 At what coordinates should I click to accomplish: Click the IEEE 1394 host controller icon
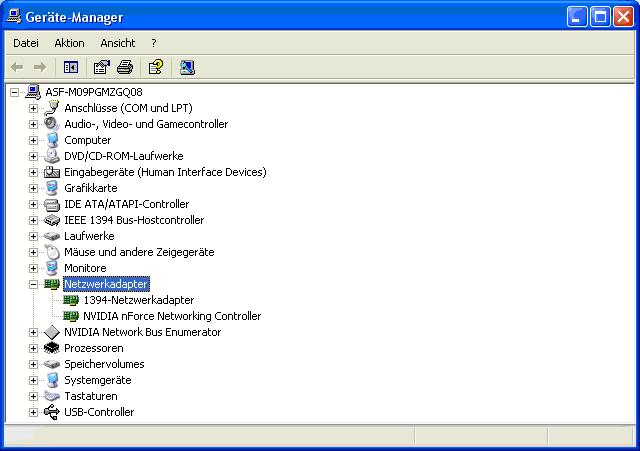52,220
